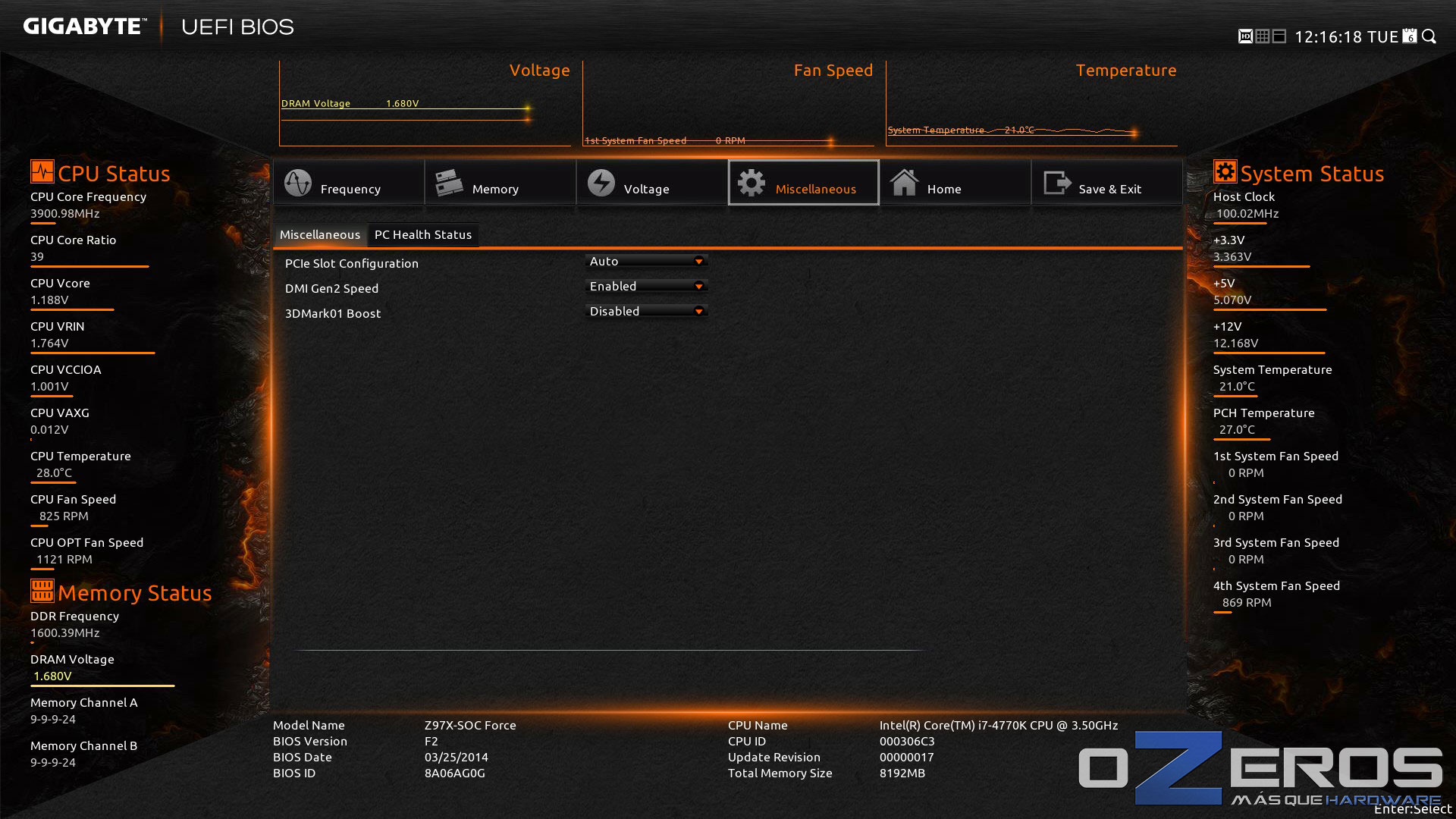Screen dimensions: 1456x819
Task: Switch to HD mode using the HD icon
Action: (x=1245, y=36)
